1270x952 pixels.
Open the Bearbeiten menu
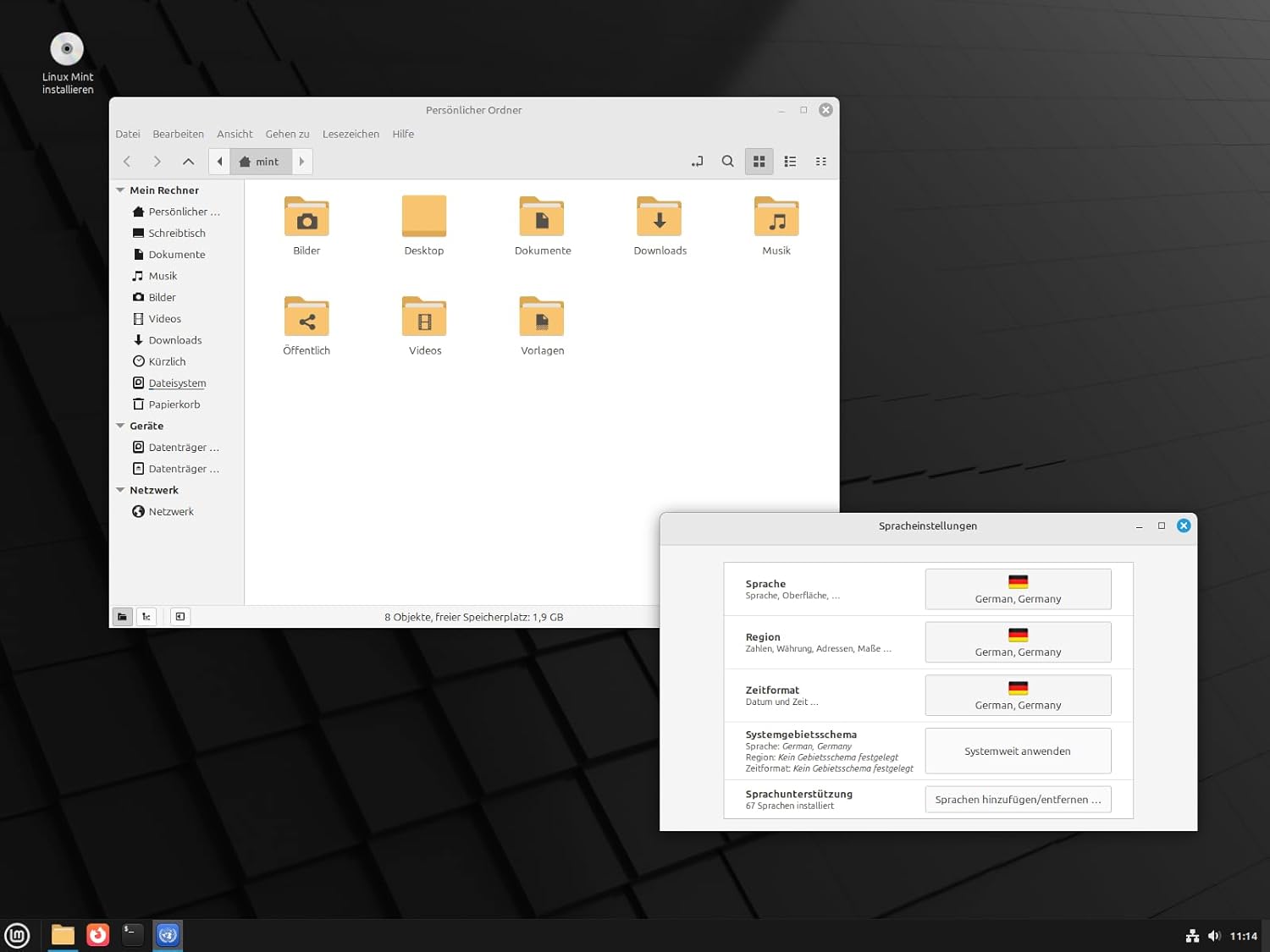(x=178, y=135)
